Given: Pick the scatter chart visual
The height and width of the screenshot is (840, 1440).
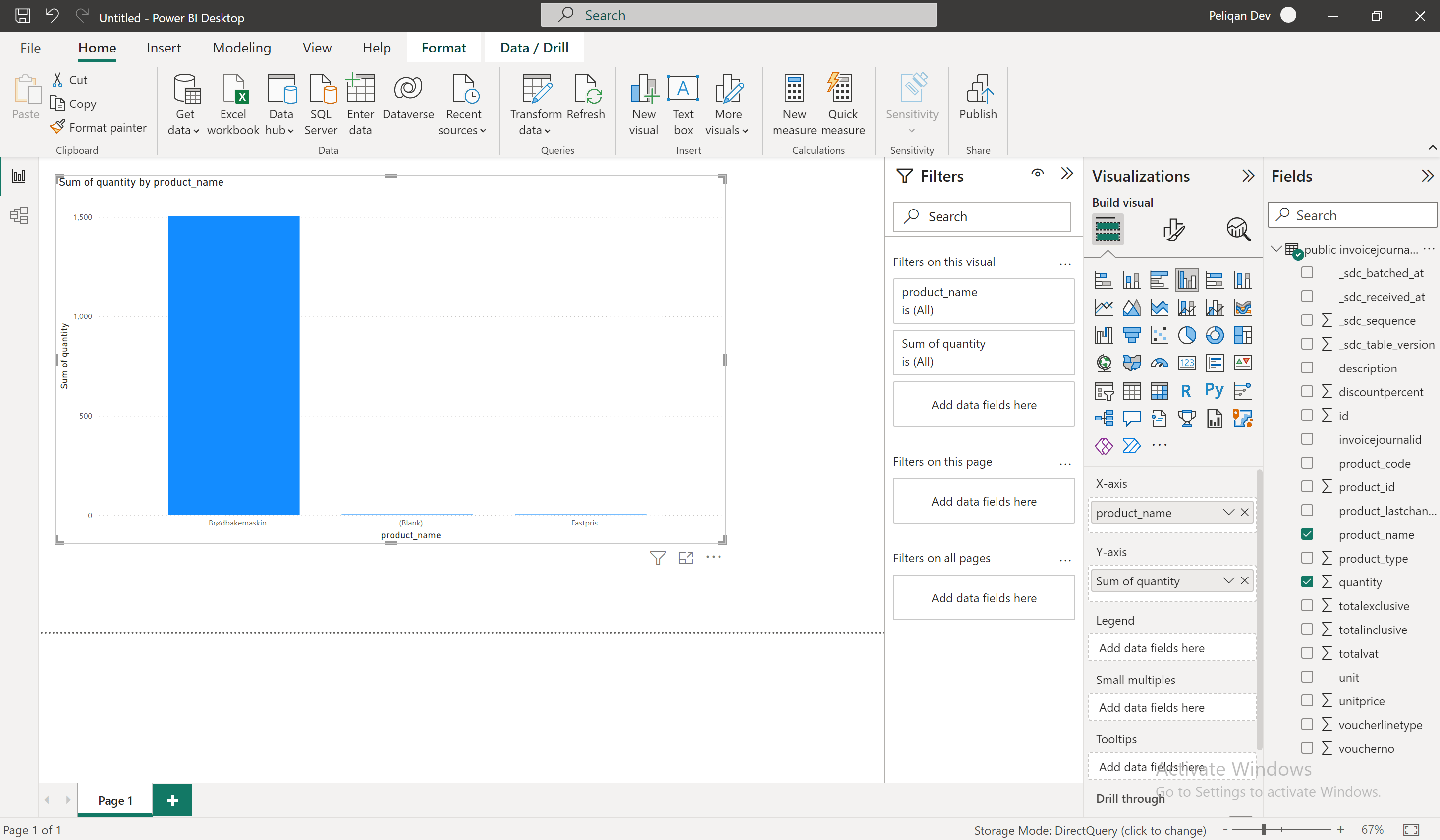Looking at the screenshot, I should [1159, 335].
